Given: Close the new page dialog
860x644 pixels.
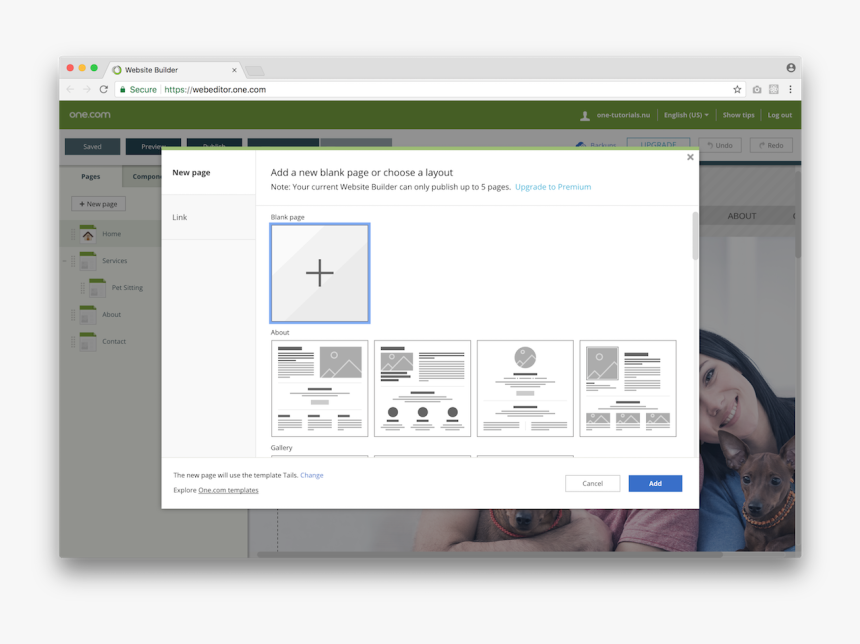Looking at the screenshot, I should [691, 157].
